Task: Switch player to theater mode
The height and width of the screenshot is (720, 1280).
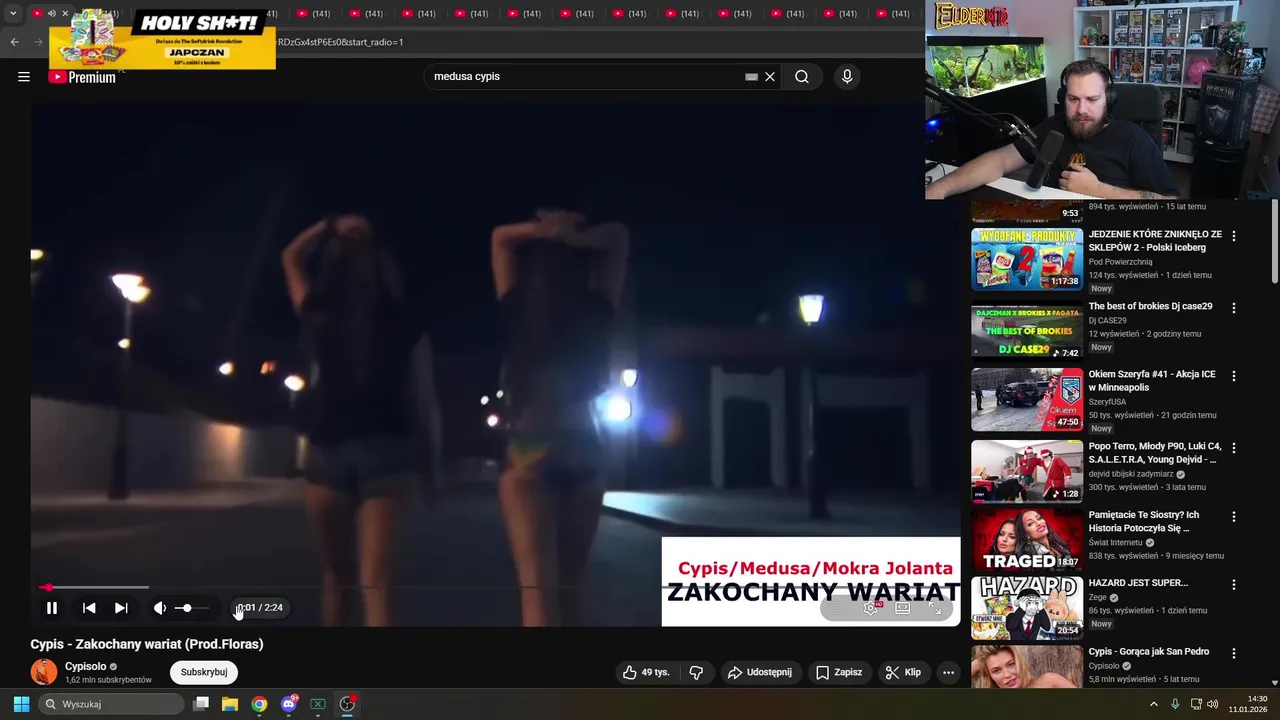Action: tap(903, 608)
